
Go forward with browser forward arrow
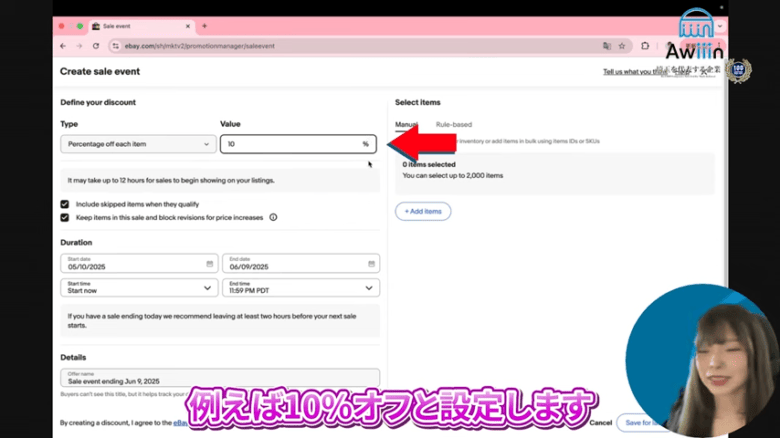click(x=79, y=46)
